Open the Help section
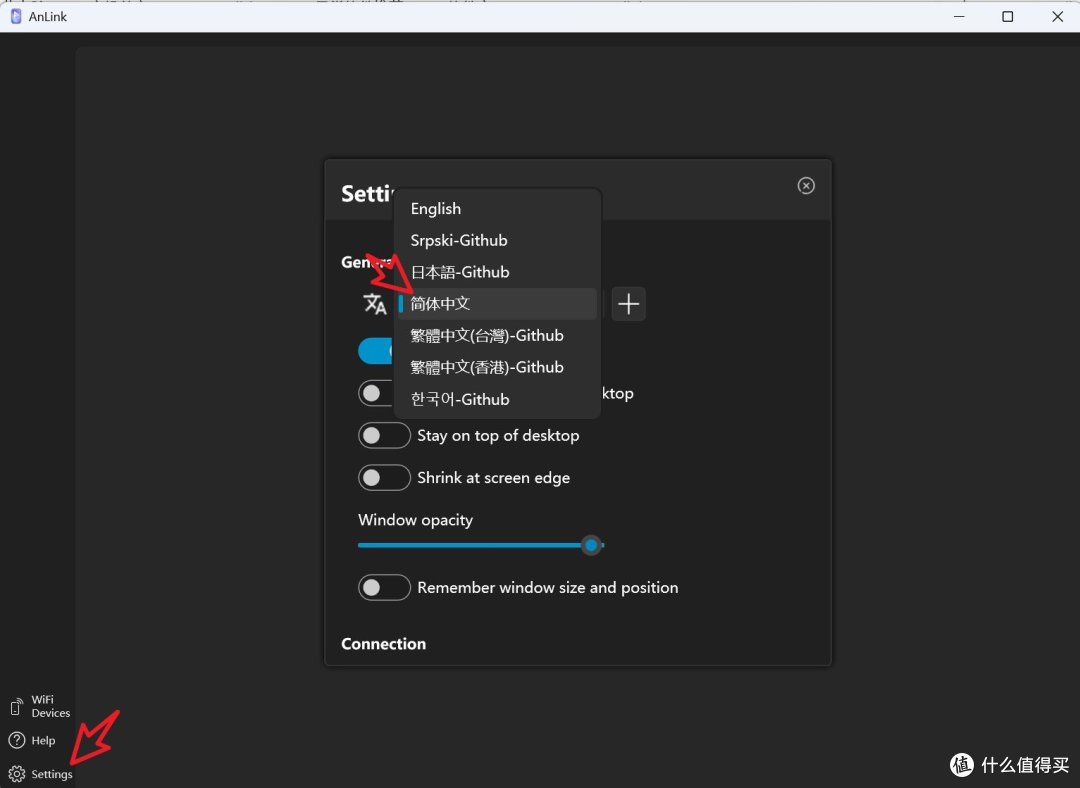1080x788 pixels. [x=32, y=741]
